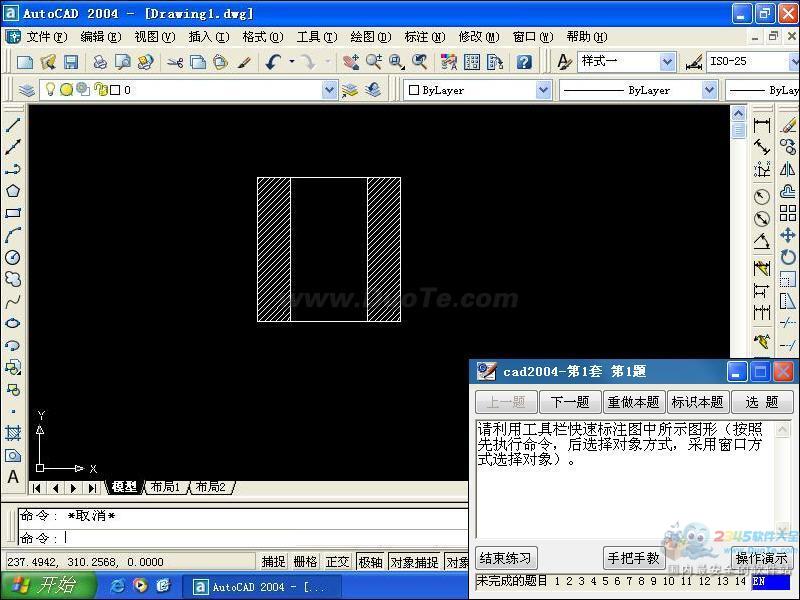Screen dimensions: 800x600
Task: Open the linetype ByLayer dropdown
Action: pyautogui.click(x=709, y=90)
